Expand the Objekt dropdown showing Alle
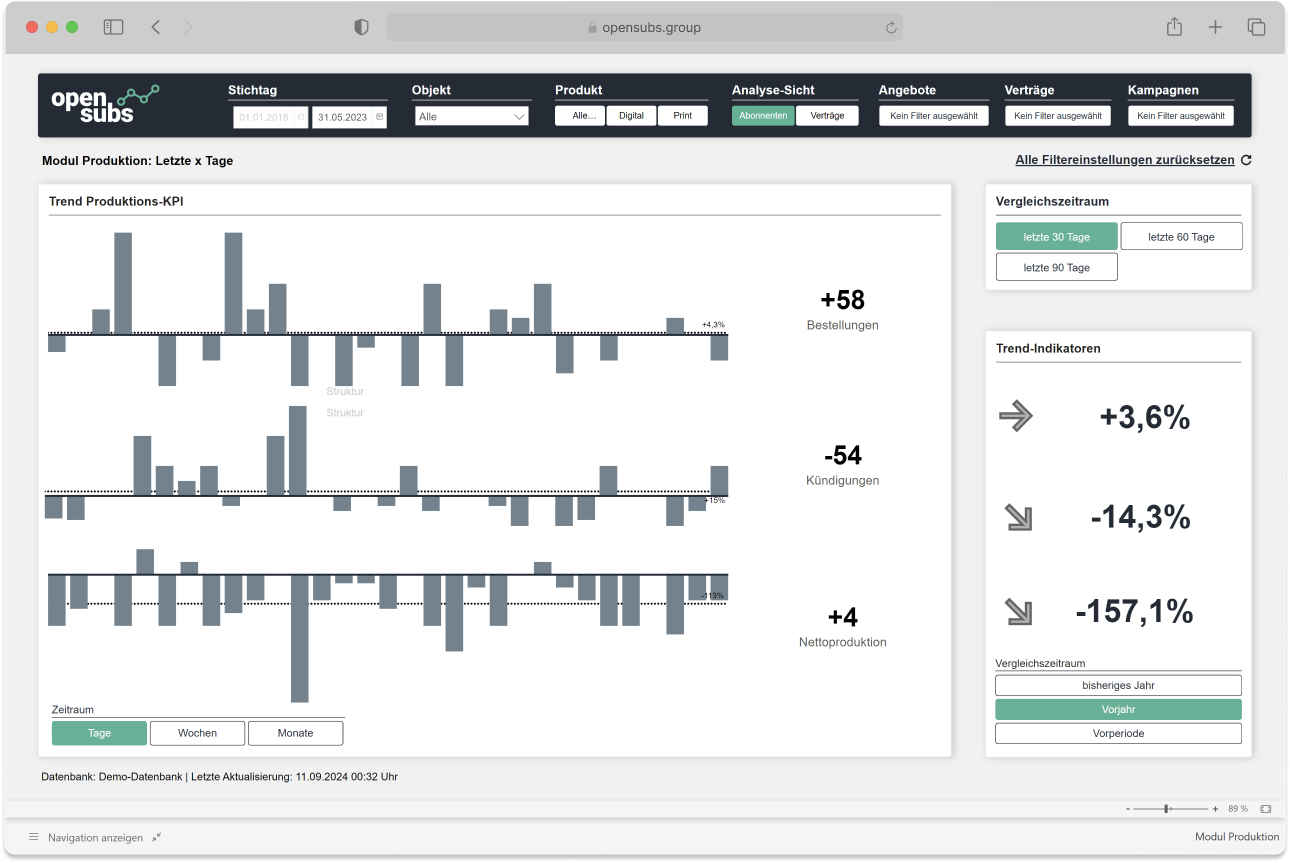The width and height of the screenshot is (1290, 863). click(471, 117)
